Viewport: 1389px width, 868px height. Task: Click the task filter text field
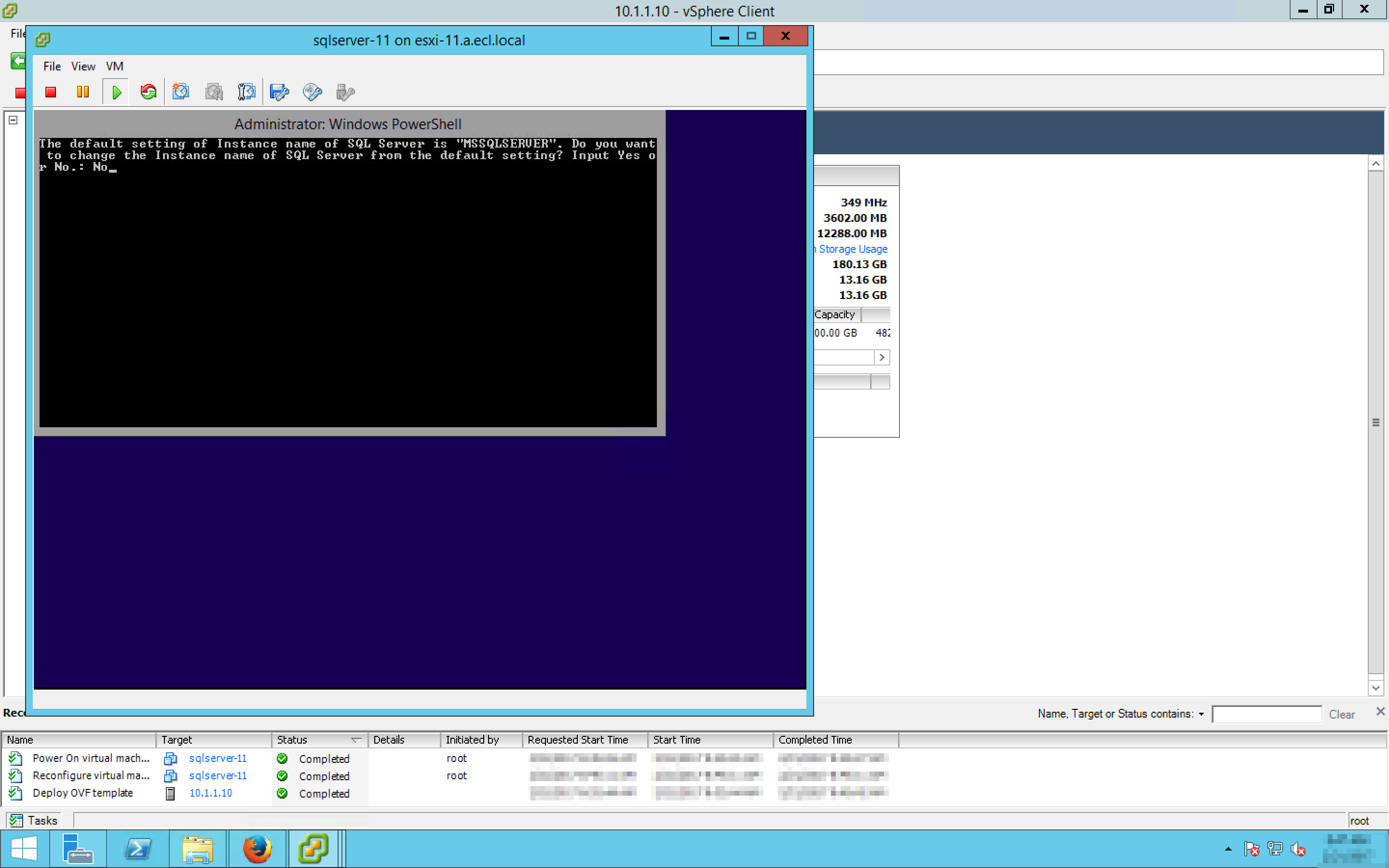(x=1266, y=714)
